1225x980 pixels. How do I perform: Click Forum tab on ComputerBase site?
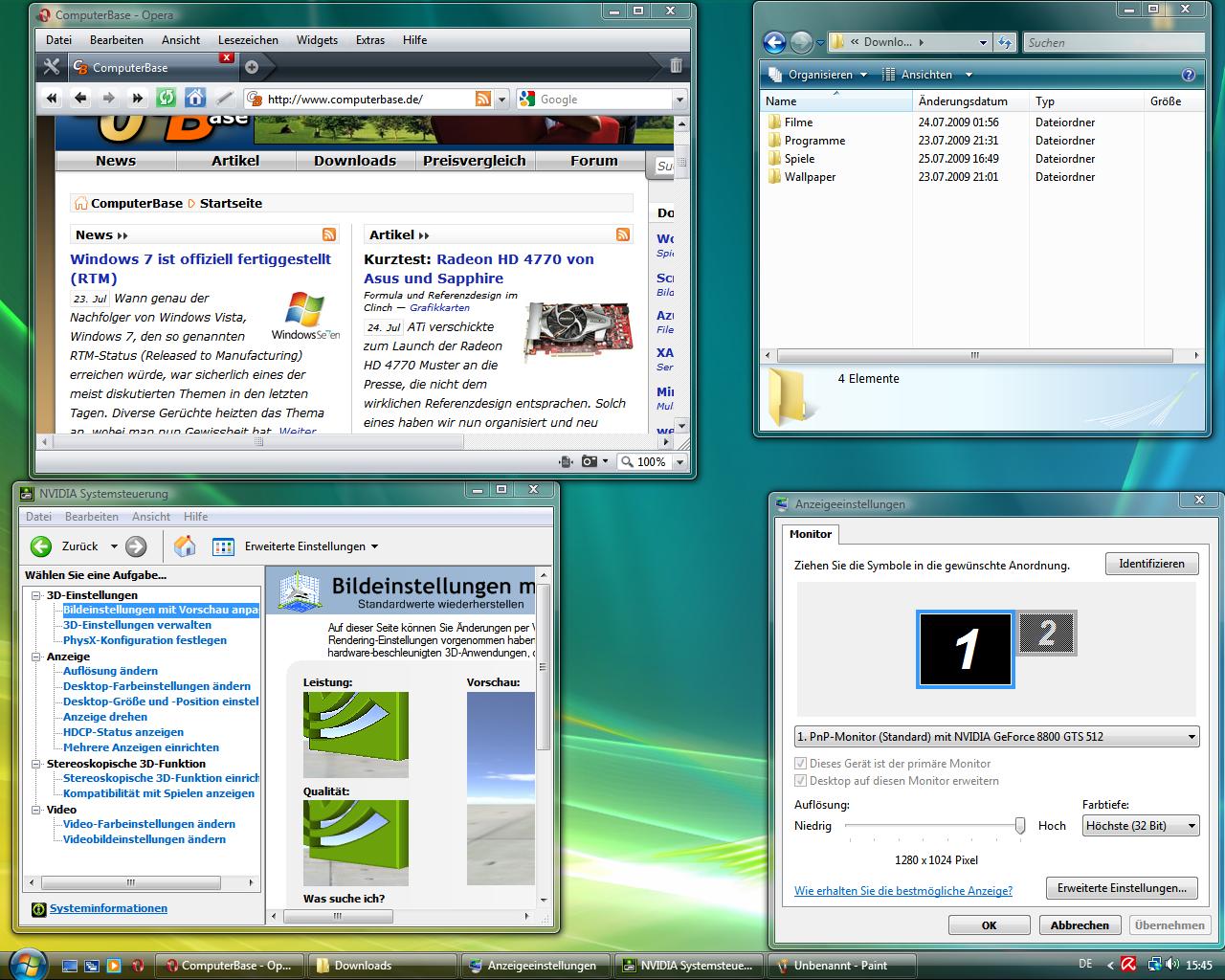pyautogui.click(x=594, y=161)
